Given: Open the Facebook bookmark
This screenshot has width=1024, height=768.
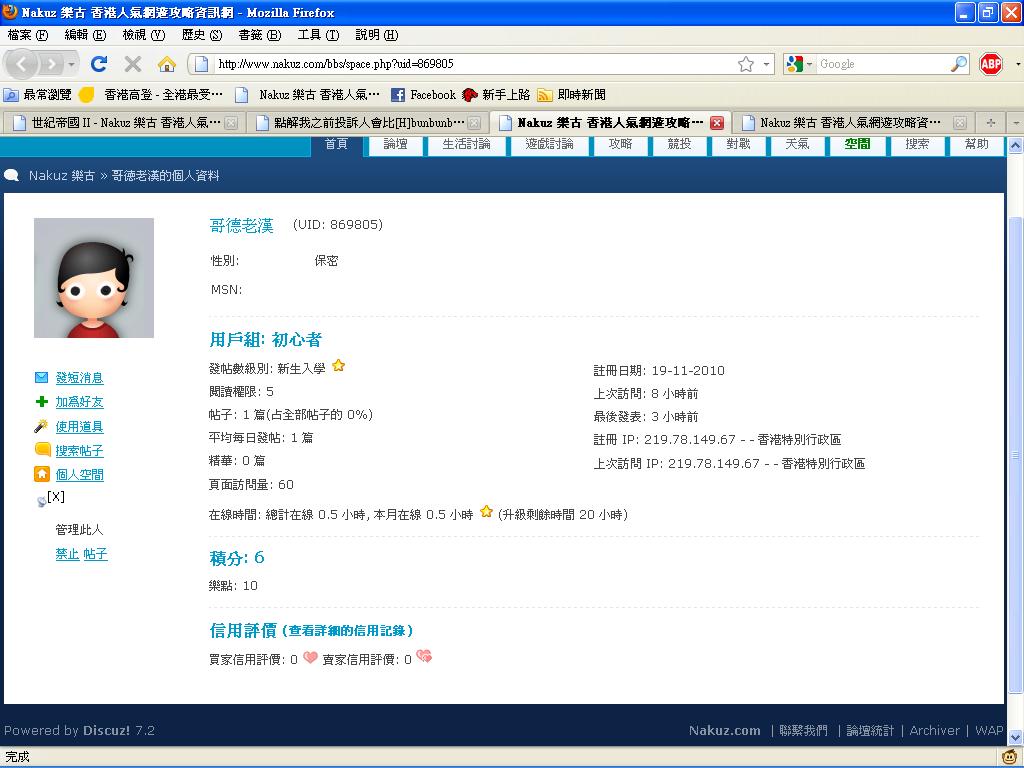Looking at the screenshot, I should tap(423, 95).
